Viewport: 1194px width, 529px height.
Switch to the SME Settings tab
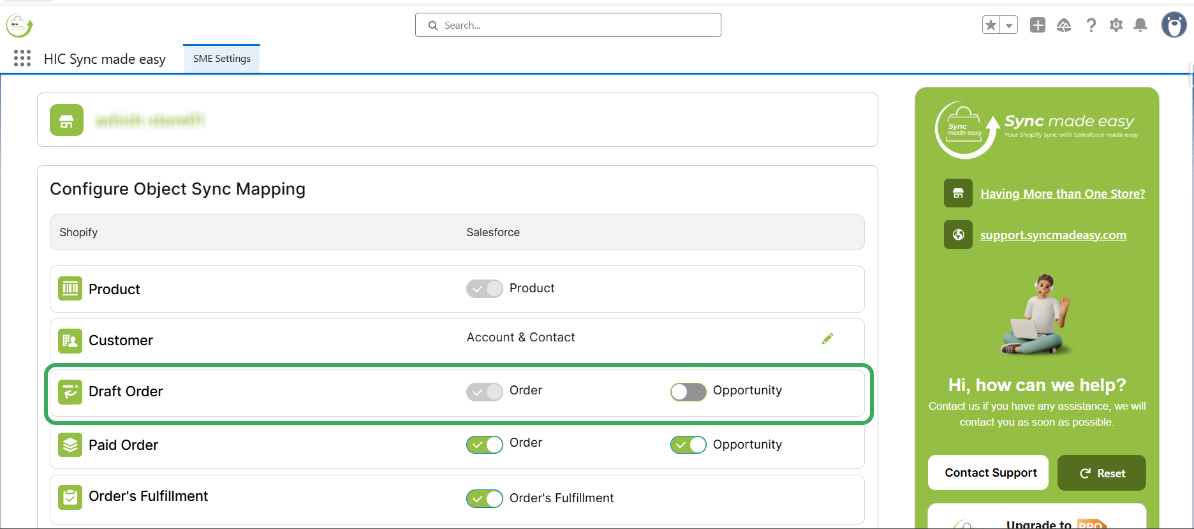[221, 59]
